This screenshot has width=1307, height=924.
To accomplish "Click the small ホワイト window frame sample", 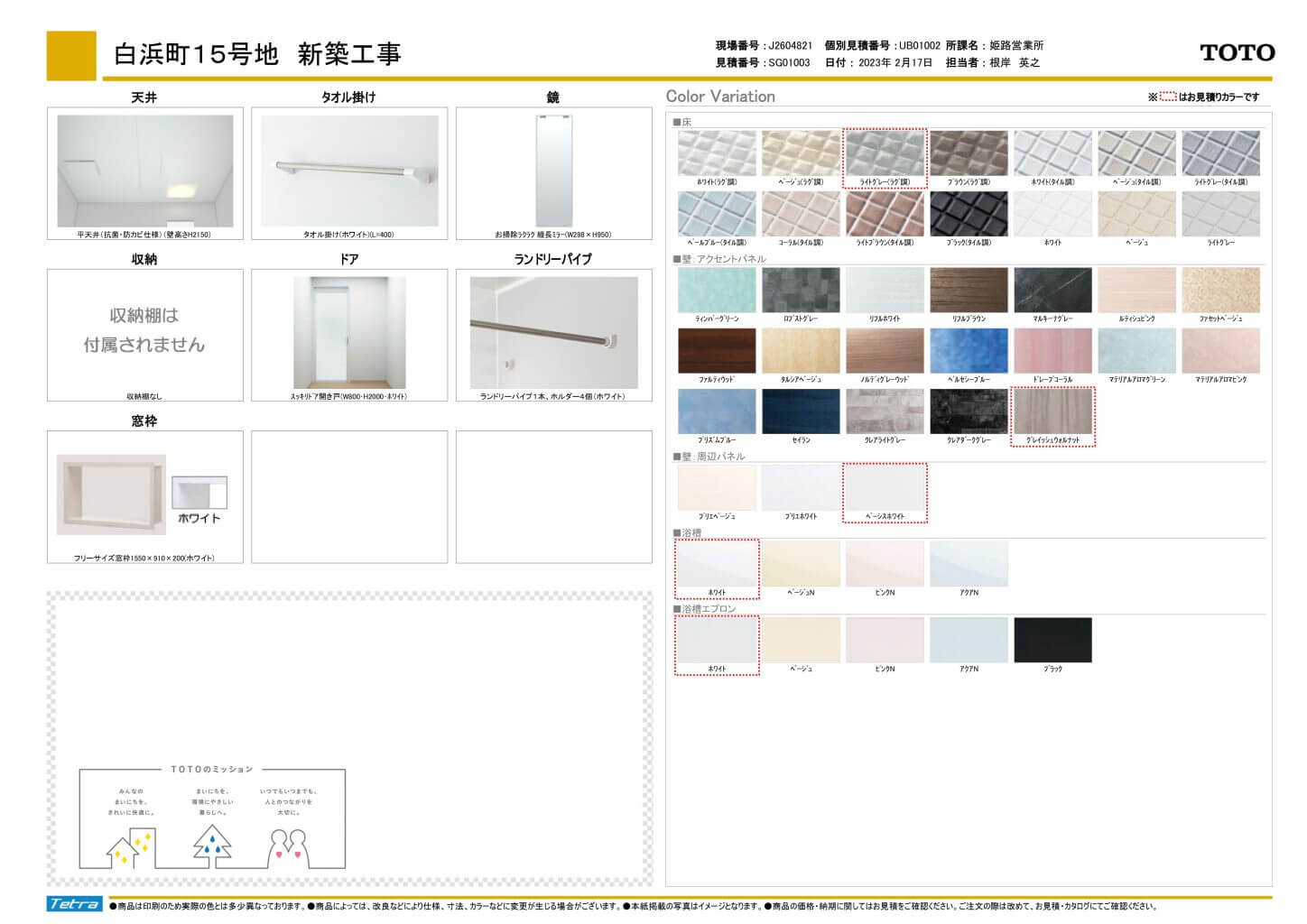I will click(199, 493).
